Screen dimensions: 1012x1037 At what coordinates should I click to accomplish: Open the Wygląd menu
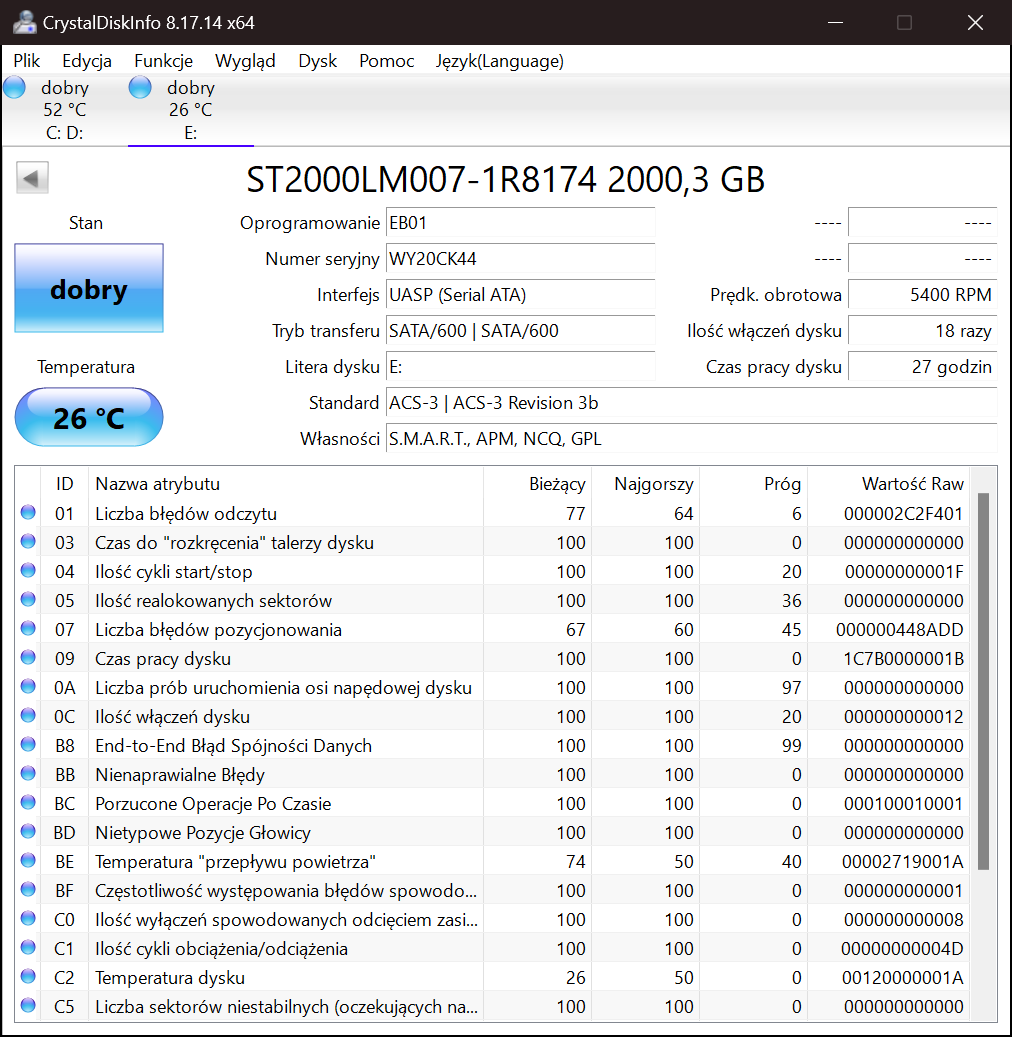tap(245, 61)
